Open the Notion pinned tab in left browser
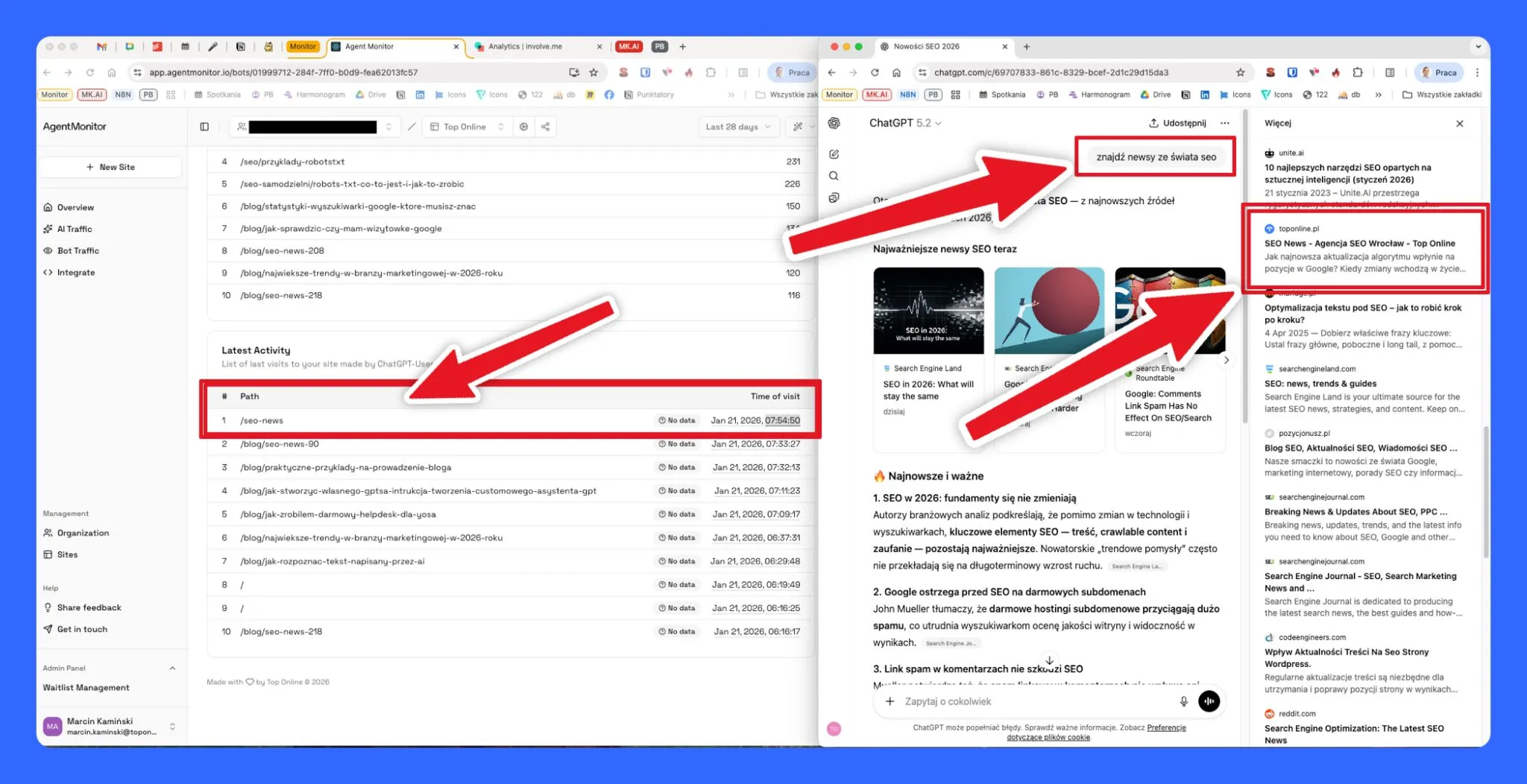Screen dimensions: 1527x784 tap(241, 46)
